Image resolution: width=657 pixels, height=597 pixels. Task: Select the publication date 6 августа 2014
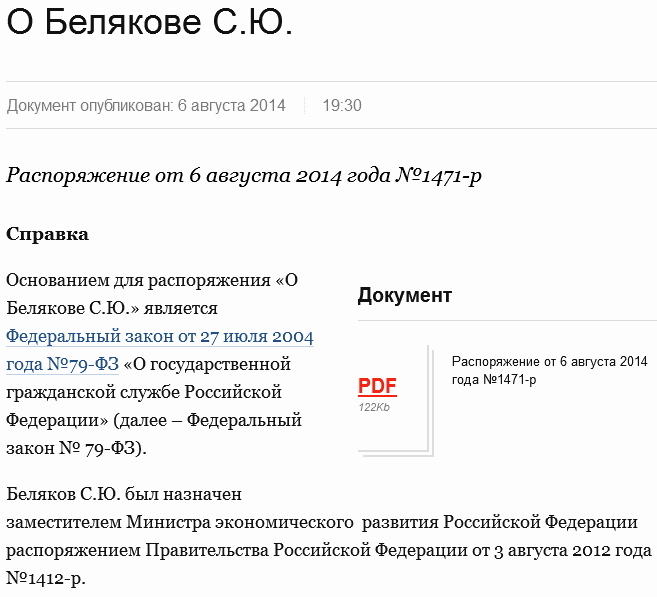[x=231, y=106]
